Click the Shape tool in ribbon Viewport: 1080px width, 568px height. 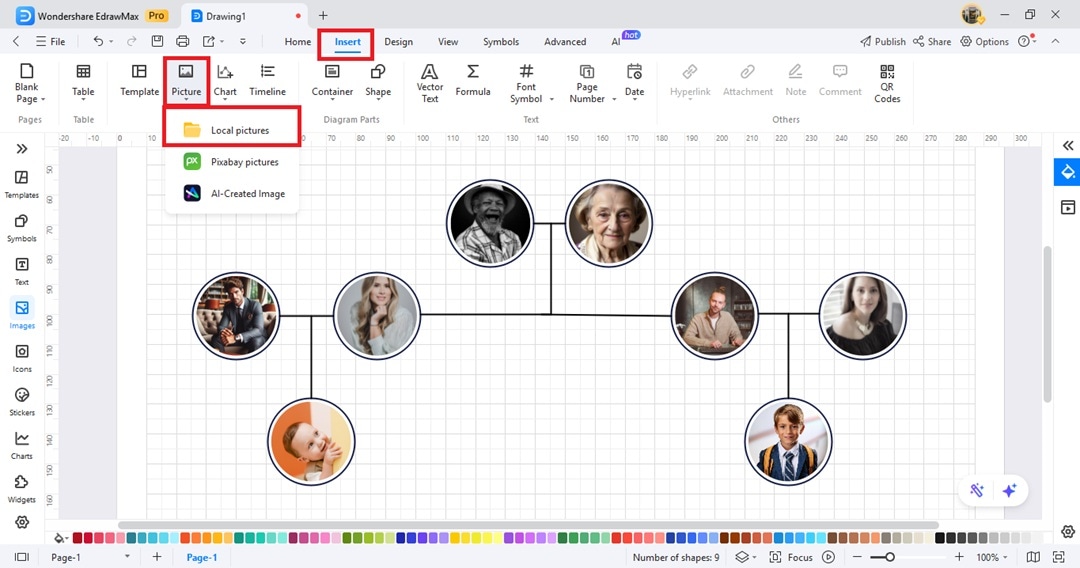click(377, 81)
